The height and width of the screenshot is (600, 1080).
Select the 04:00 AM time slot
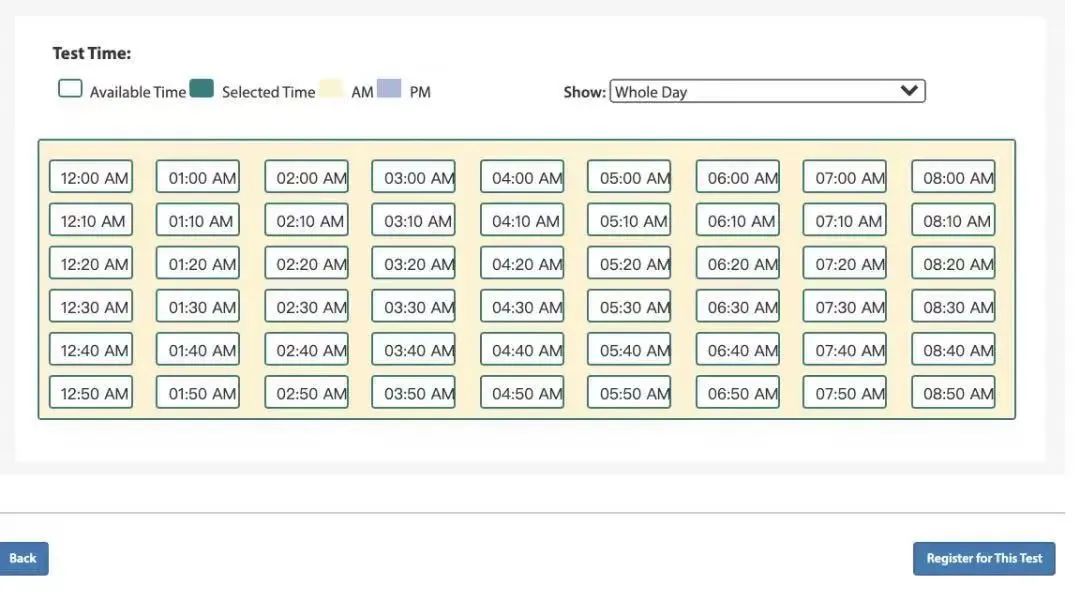pos(522,177)
